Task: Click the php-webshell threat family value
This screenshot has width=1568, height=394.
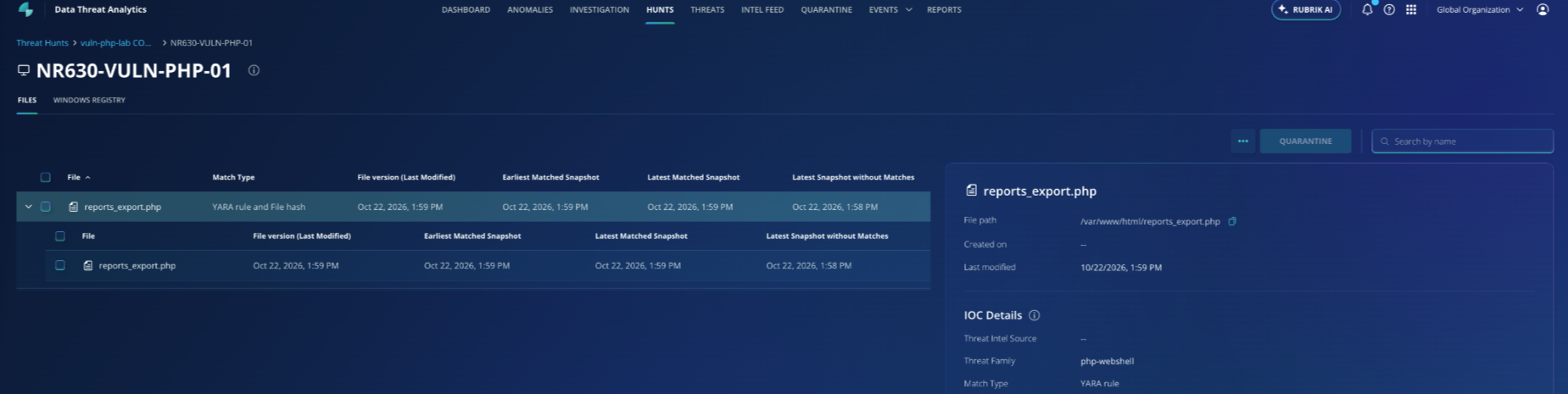Action: tap(1107, 361)
